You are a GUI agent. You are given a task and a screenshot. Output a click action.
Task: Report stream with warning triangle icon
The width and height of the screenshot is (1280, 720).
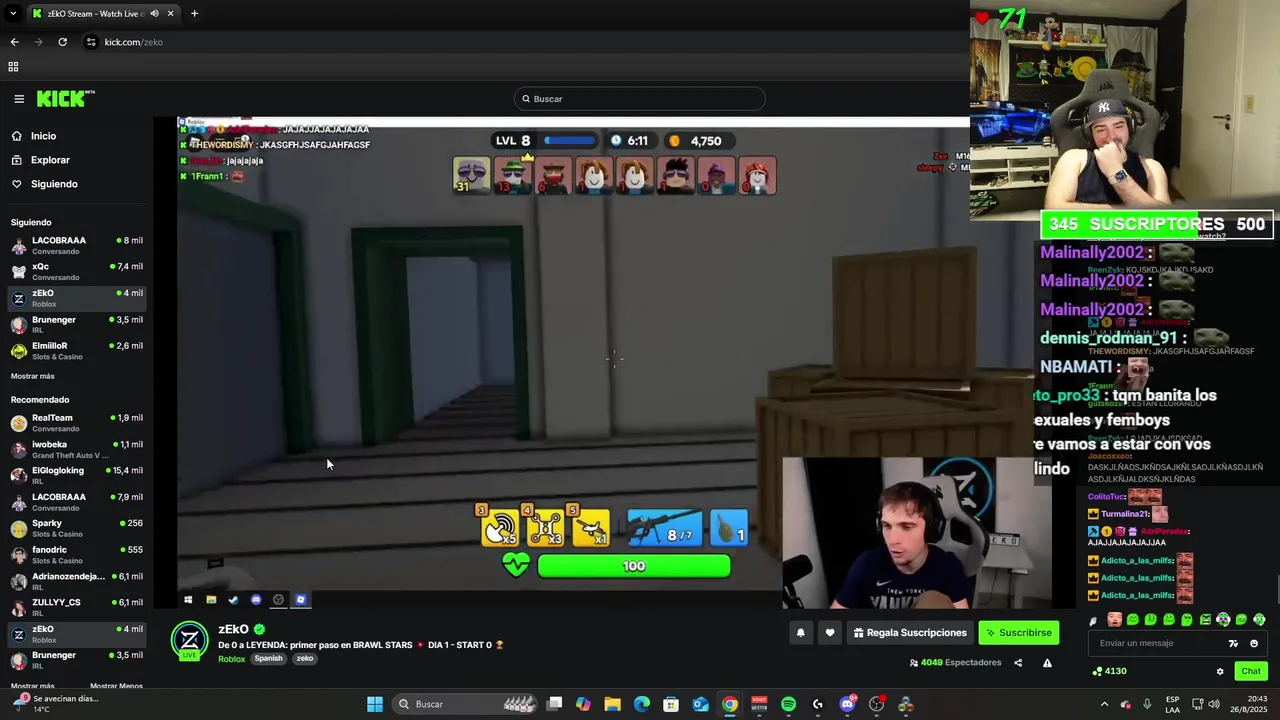click(x=1047, y=663)
